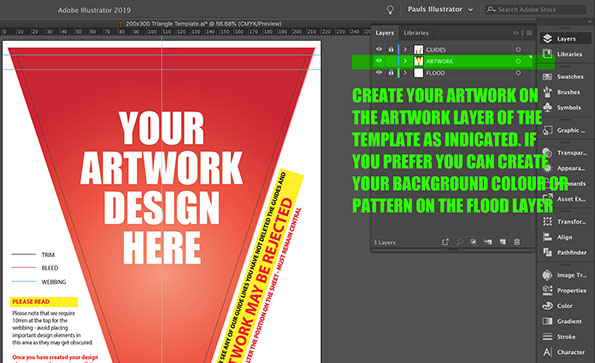
Task: Open the Transform panel
Action: coord(564,222)
